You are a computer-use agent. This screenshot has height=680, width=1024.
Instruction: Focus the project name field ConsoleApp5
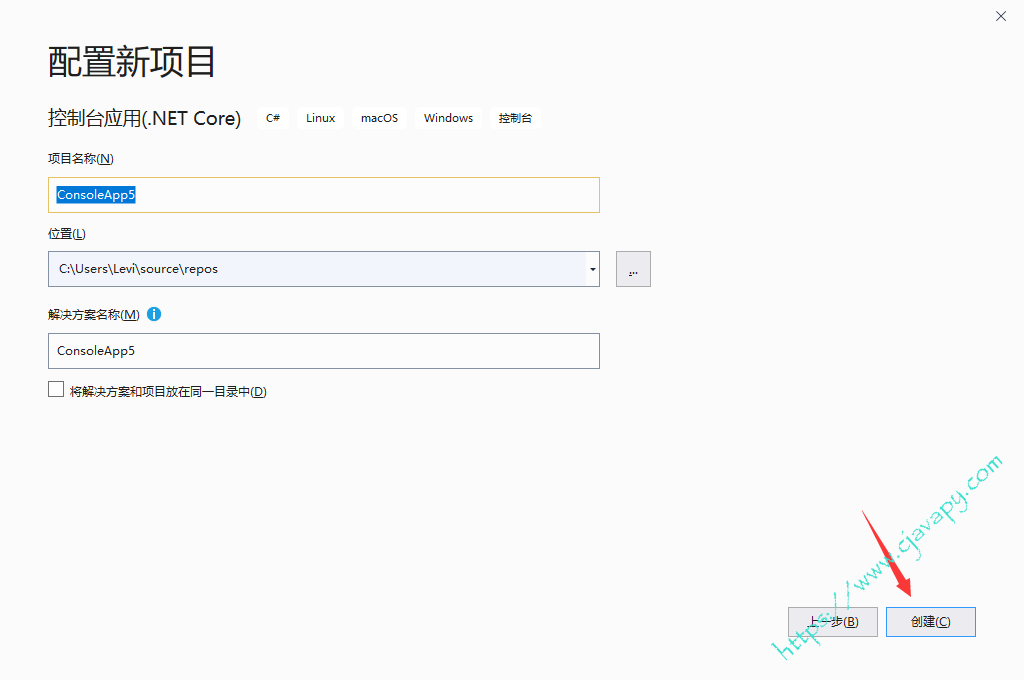pyautogui.click(x=324, y=195)
